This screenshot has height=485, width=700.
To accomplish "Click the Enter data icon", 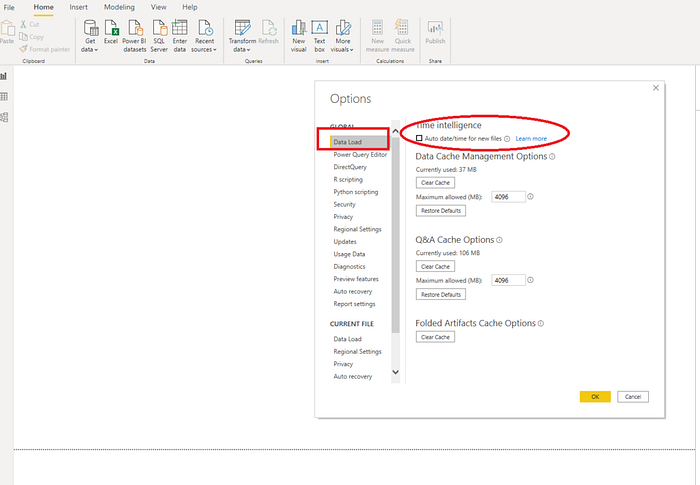I will point(179,36).
